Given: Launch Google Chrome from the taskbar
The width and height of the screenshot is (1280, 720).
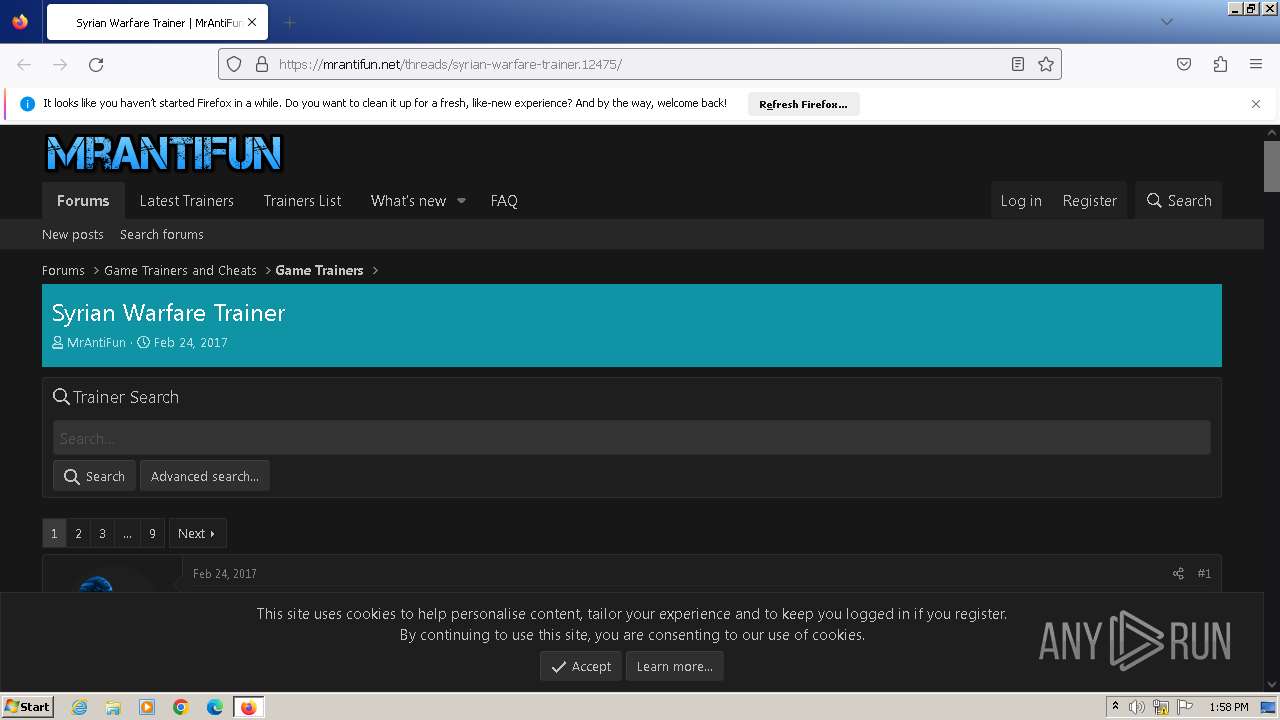Looking at the screenshot, I should coord(181,707).
